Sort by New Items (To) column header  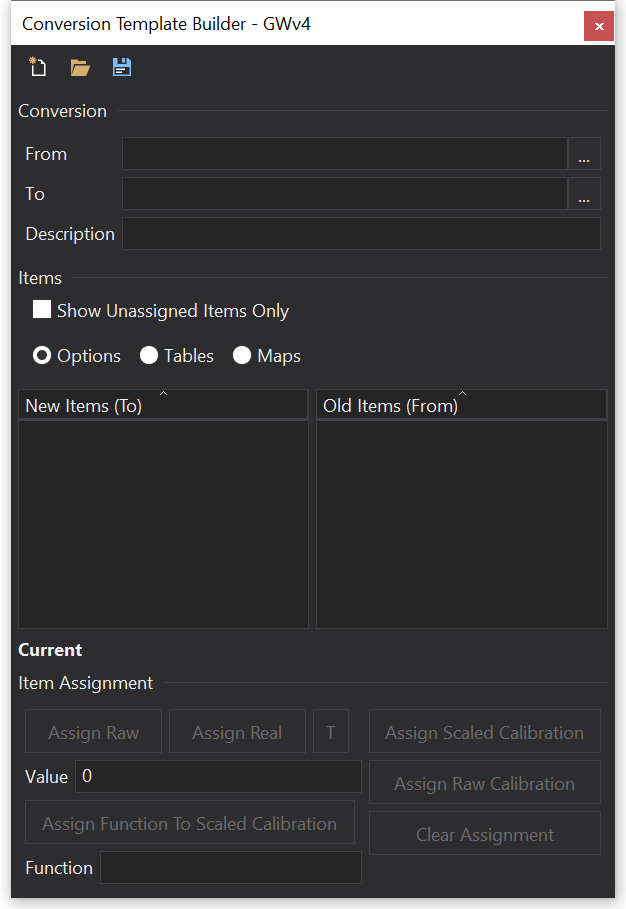tap(163, 405)
